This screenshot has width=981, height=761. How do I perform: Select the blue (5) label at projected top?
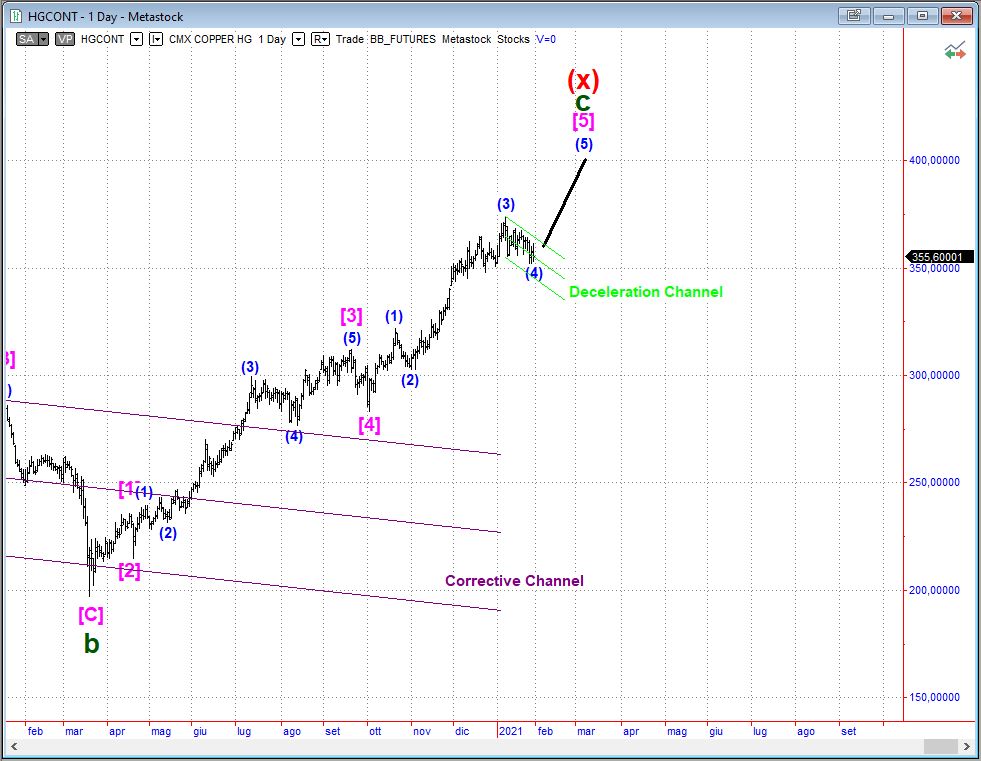coord(584,144)
